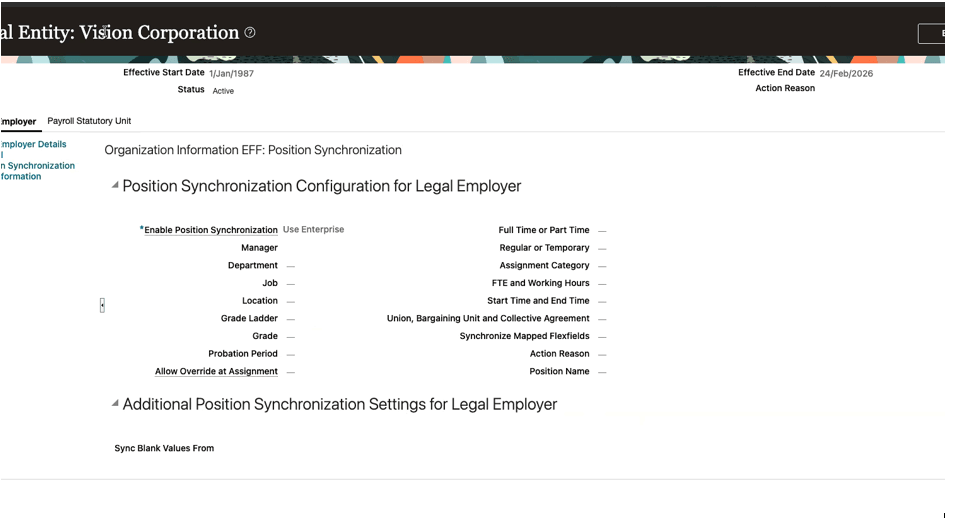Click Start Time and End Time label
Viewport: 953px width, 518px height.
pos(538,300)
